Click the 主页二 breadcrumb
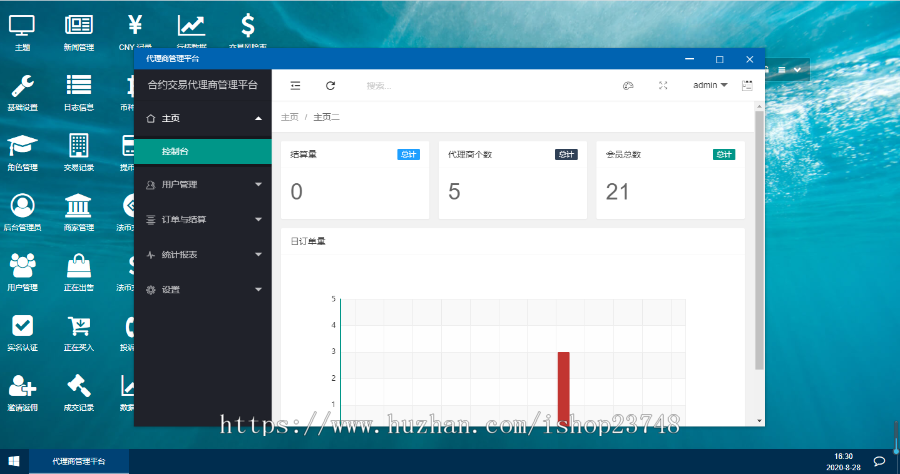This screenshot has height=474, width=900. pyautogui.click(x=326, y=117)
